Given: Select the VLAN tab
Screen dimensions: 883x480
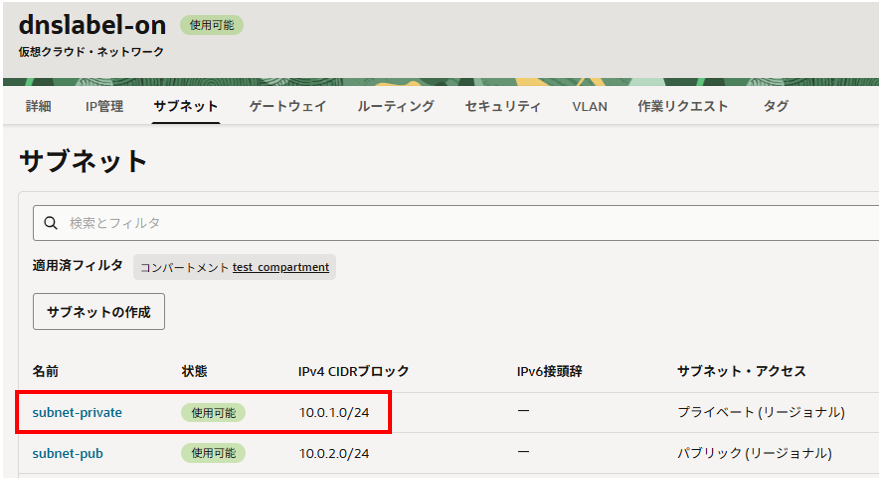Looking at the screenshot, I should pyautogui.click(x=589, y=106).
